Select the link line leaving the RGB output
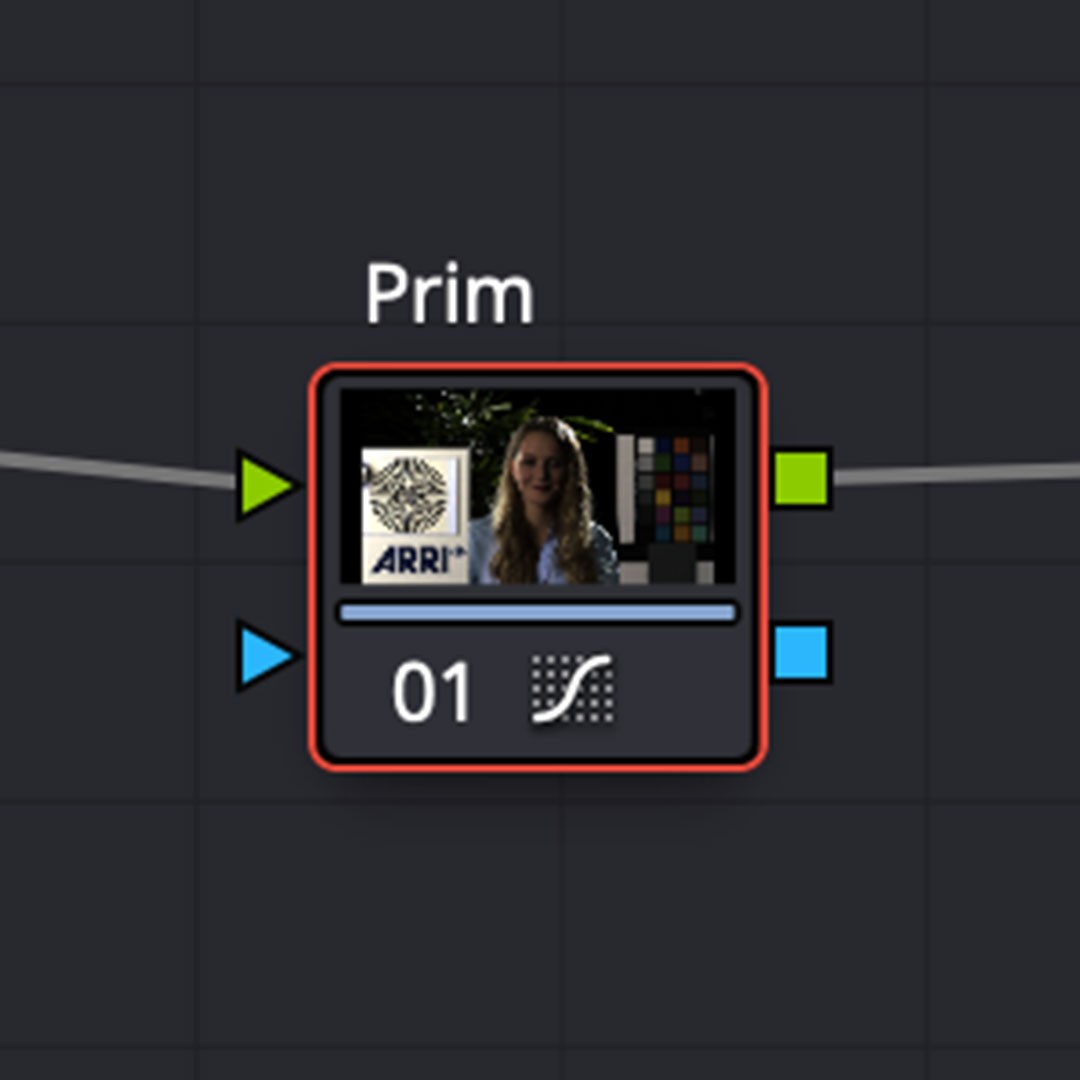Image resolution: width=1080 pixels, height=1080 pixels. pos(956,473)
